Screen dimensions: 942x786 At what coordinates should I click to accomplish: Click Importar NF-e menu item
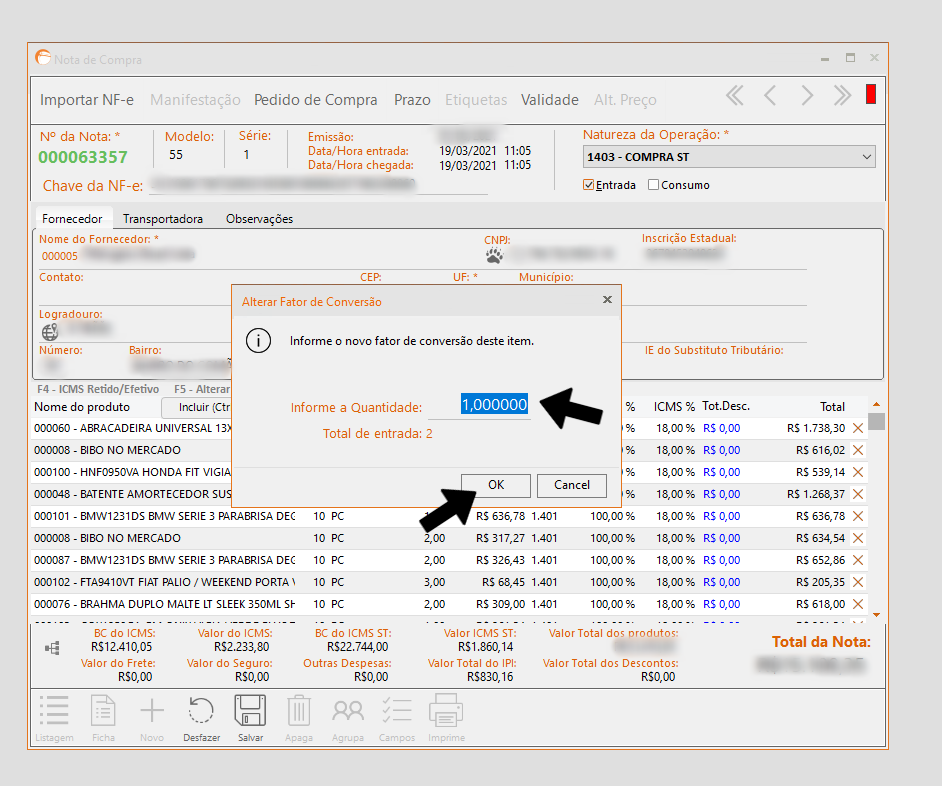[87, 100]
